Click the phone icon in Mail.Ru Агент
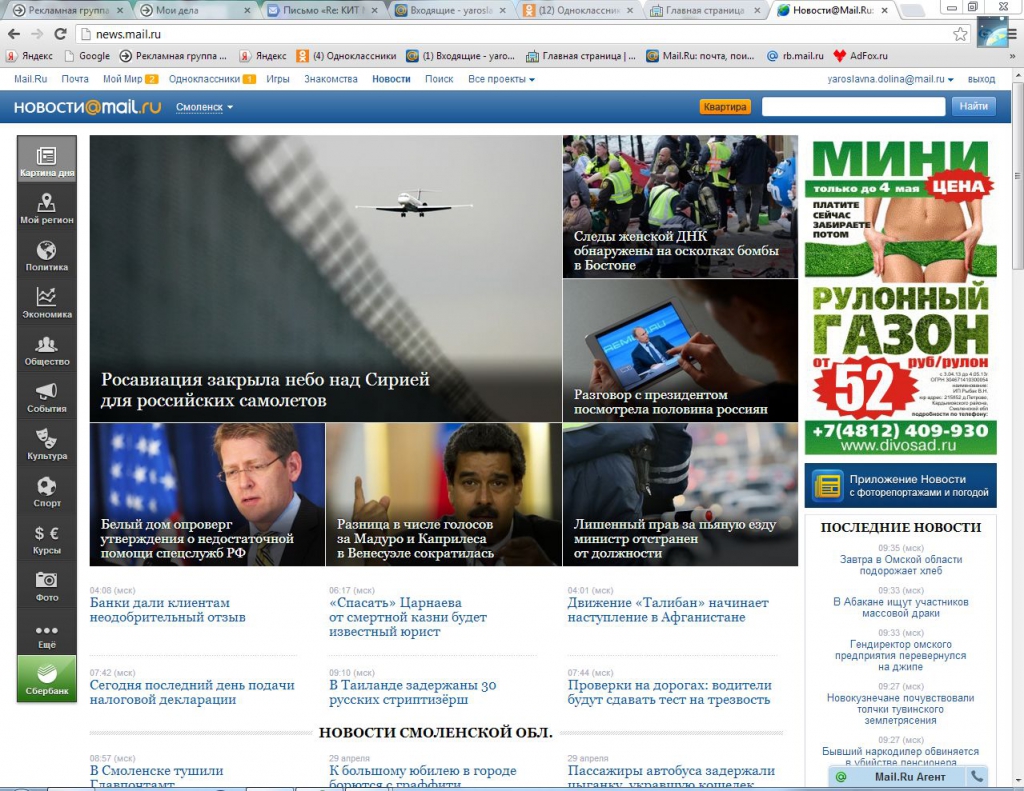 (977, 777)
